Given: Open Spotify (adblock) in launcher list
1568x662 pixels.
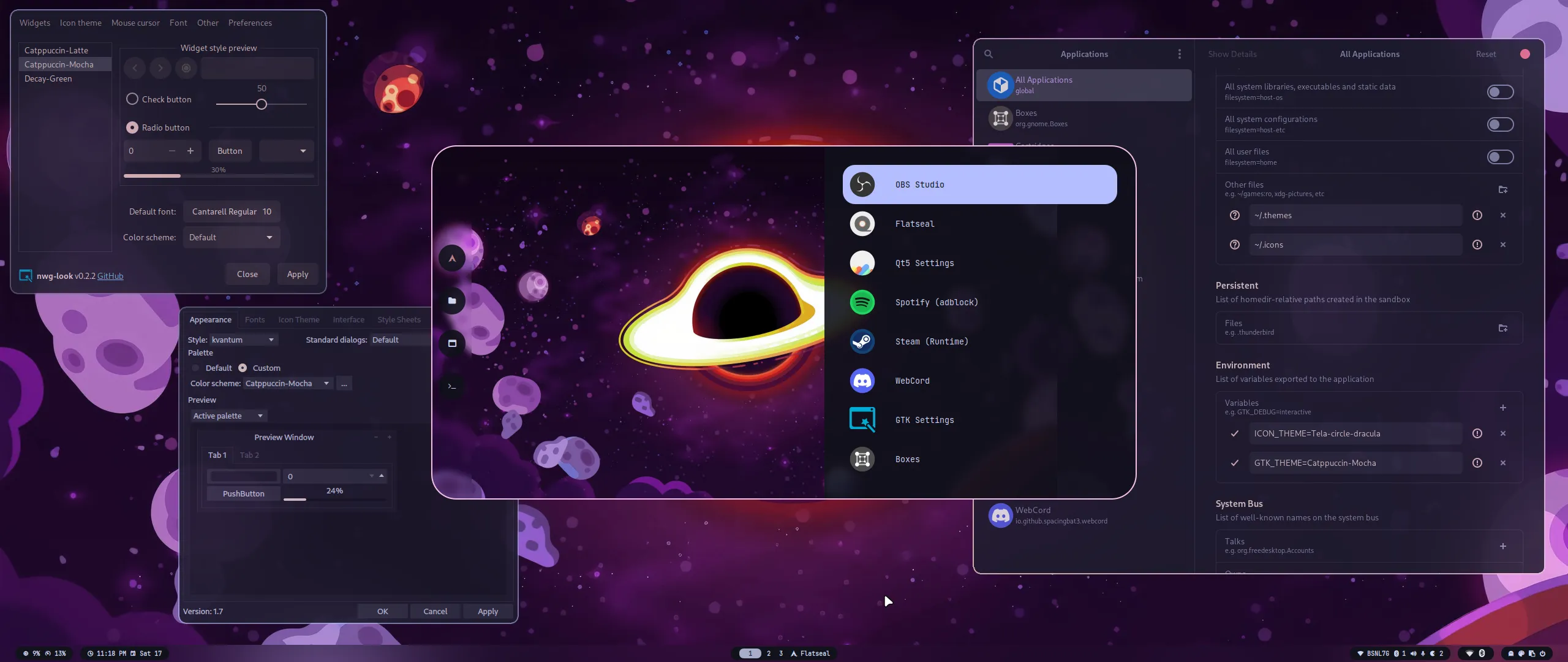Looking at the screenshot, I should pyautogui.click(x=936, y=302).
